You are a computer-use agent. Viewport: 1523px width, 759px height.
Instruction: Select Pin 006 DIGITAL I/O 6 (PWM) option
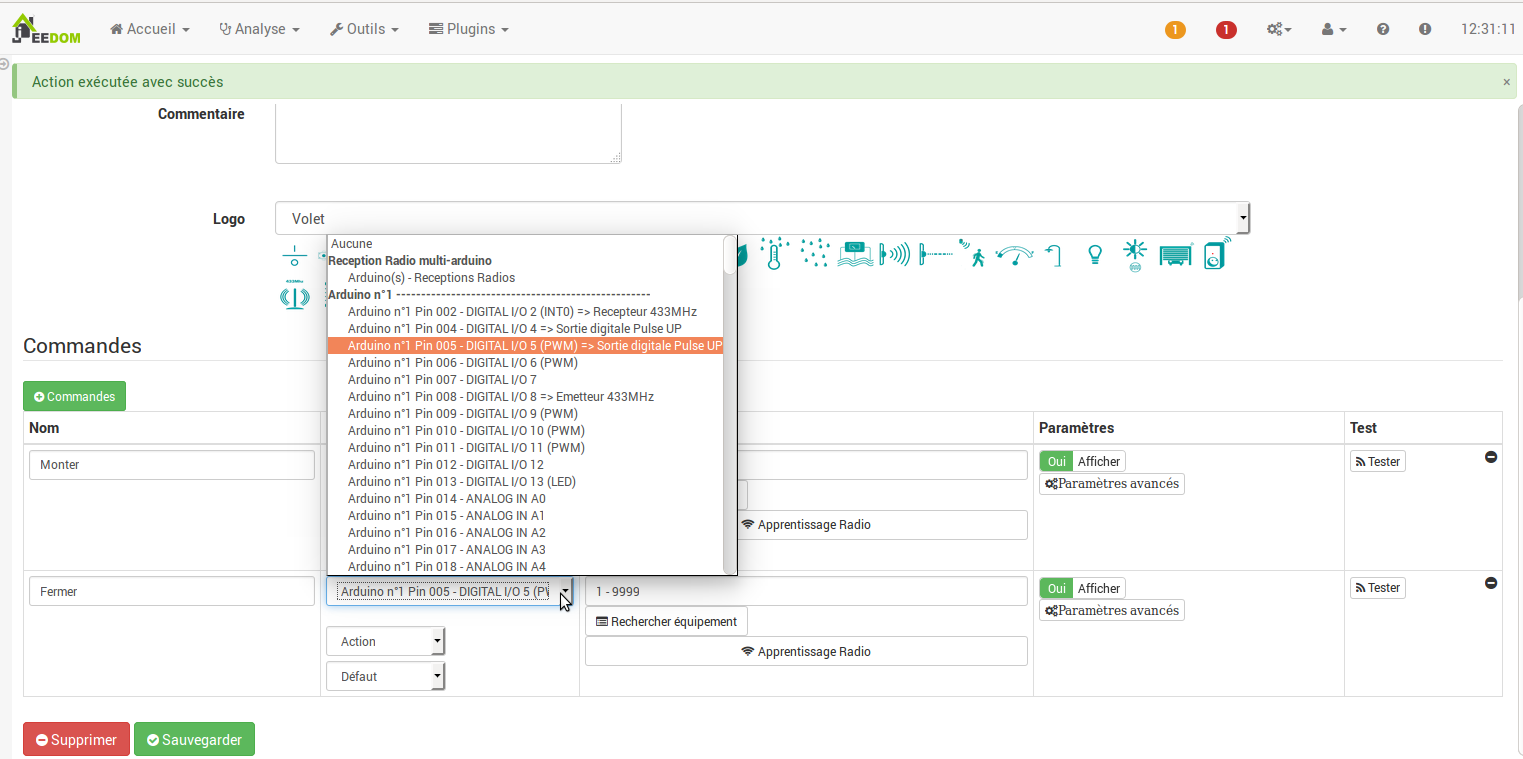click(x=525, y=362)
